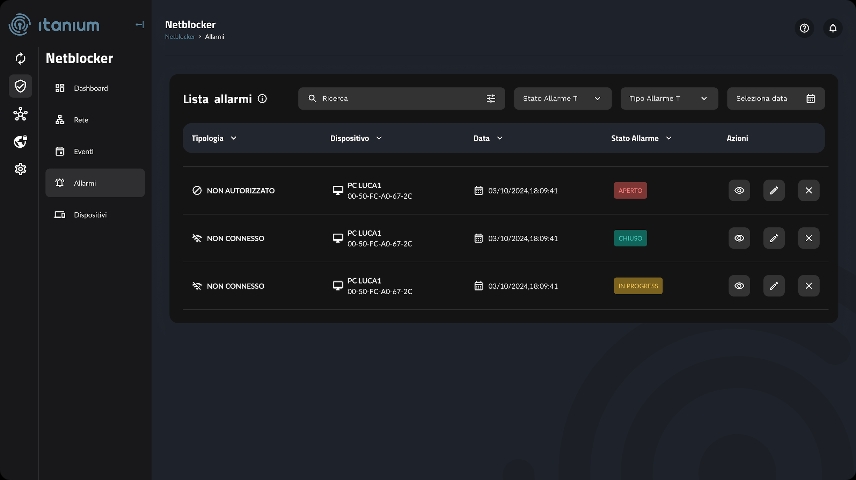This screenshot has width=856, height=480.
Task: Show details of the CHIUSO alarm
Action: 739,238
